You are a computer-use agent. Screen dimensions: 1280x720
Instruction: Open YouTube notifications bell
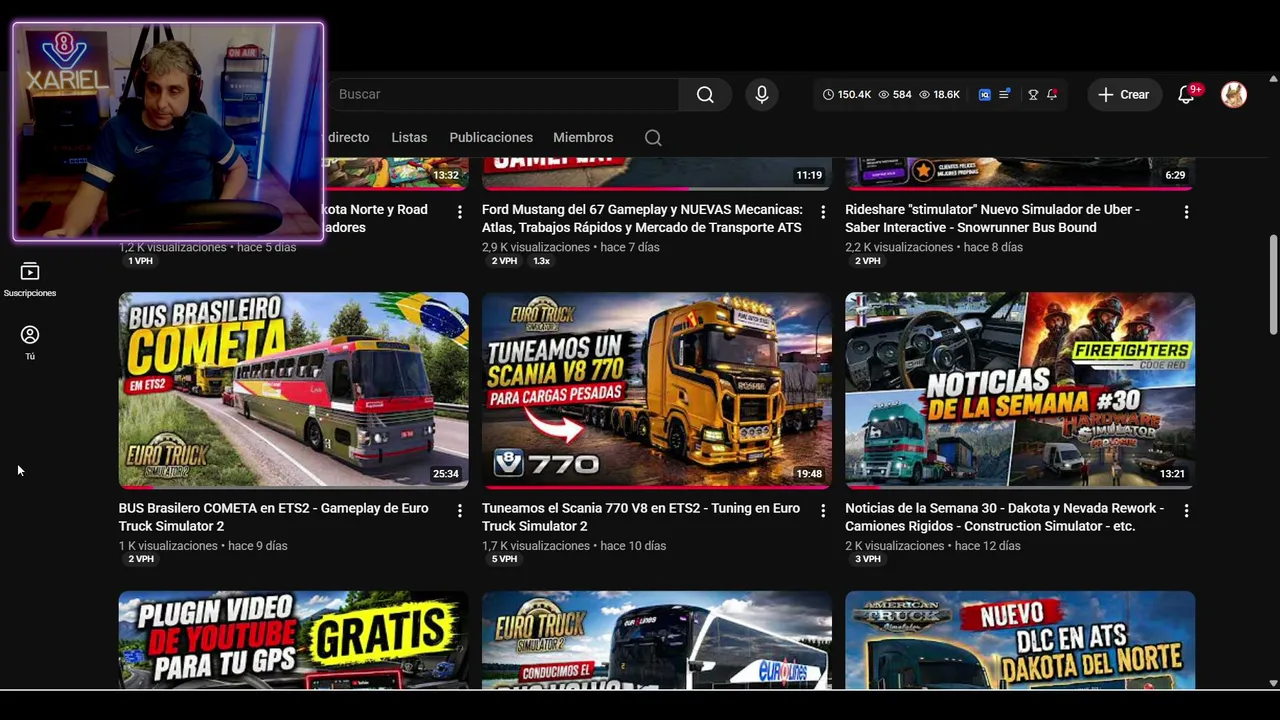pos(1186,94)
